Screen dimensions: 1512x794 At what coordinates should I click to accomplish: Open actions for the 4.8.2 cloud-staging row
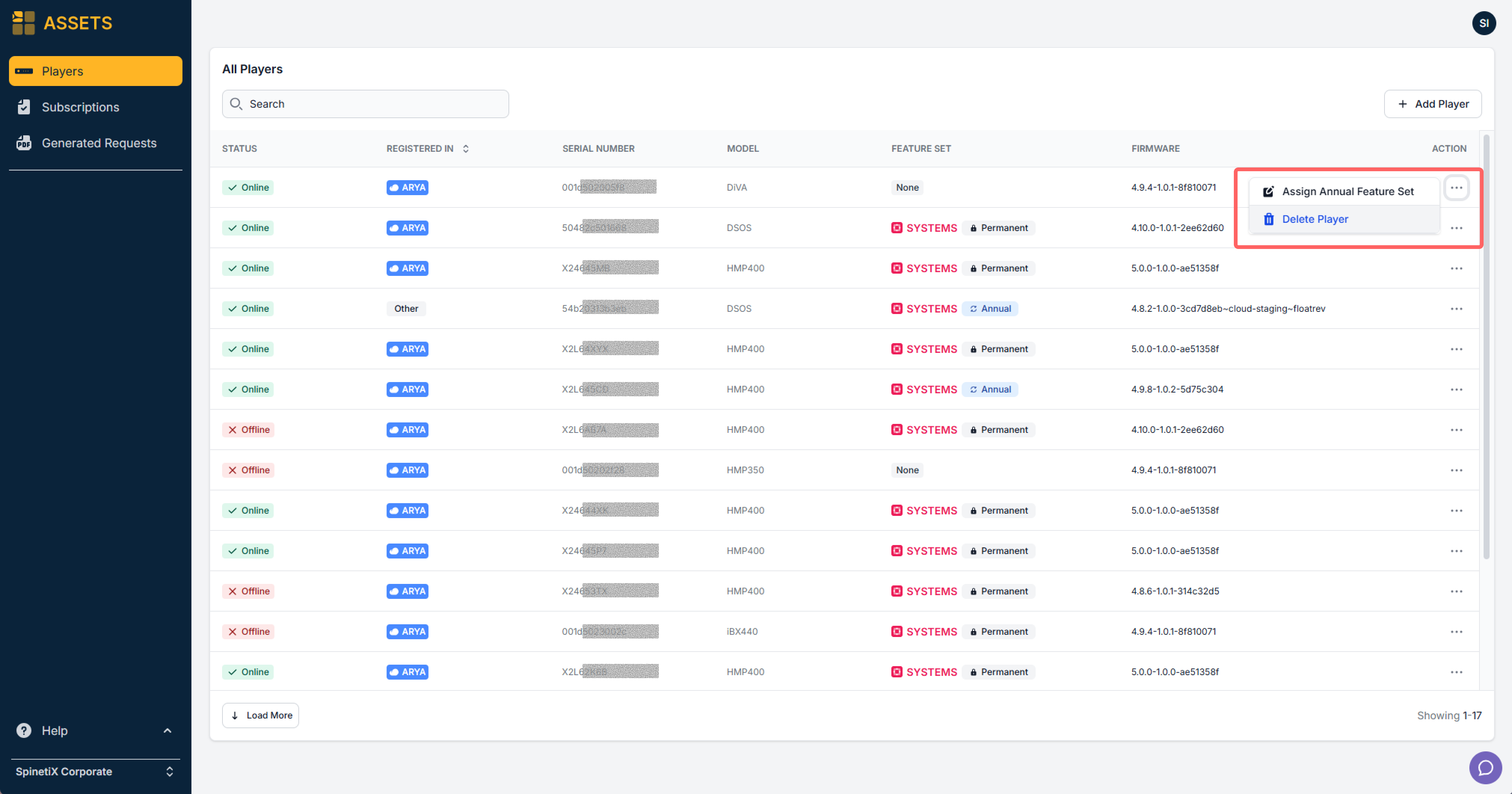click(x=1456, y=309)
